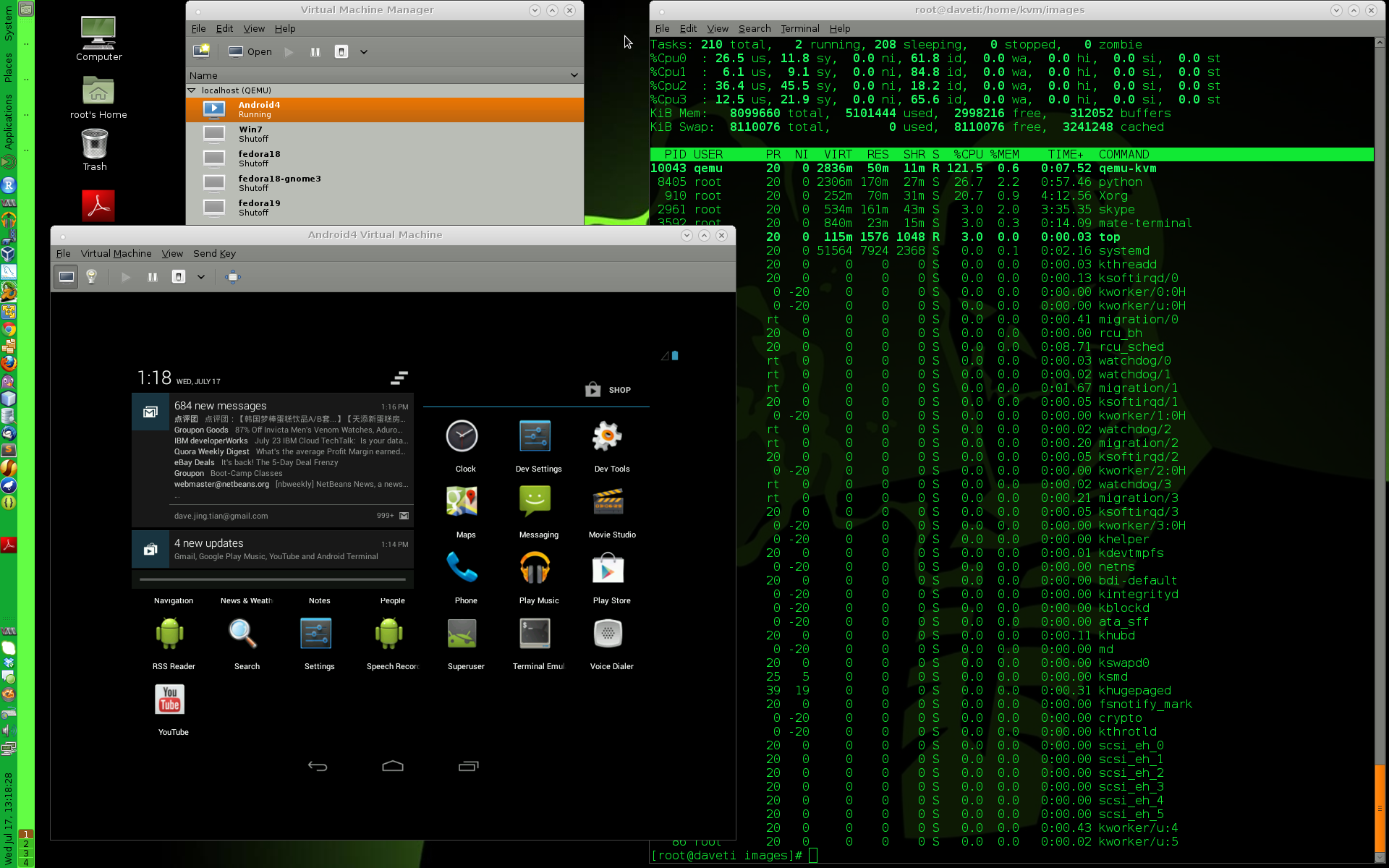Launch Android Search app icon
Screen dimensions: 1389x868
[x=243, y=634]
